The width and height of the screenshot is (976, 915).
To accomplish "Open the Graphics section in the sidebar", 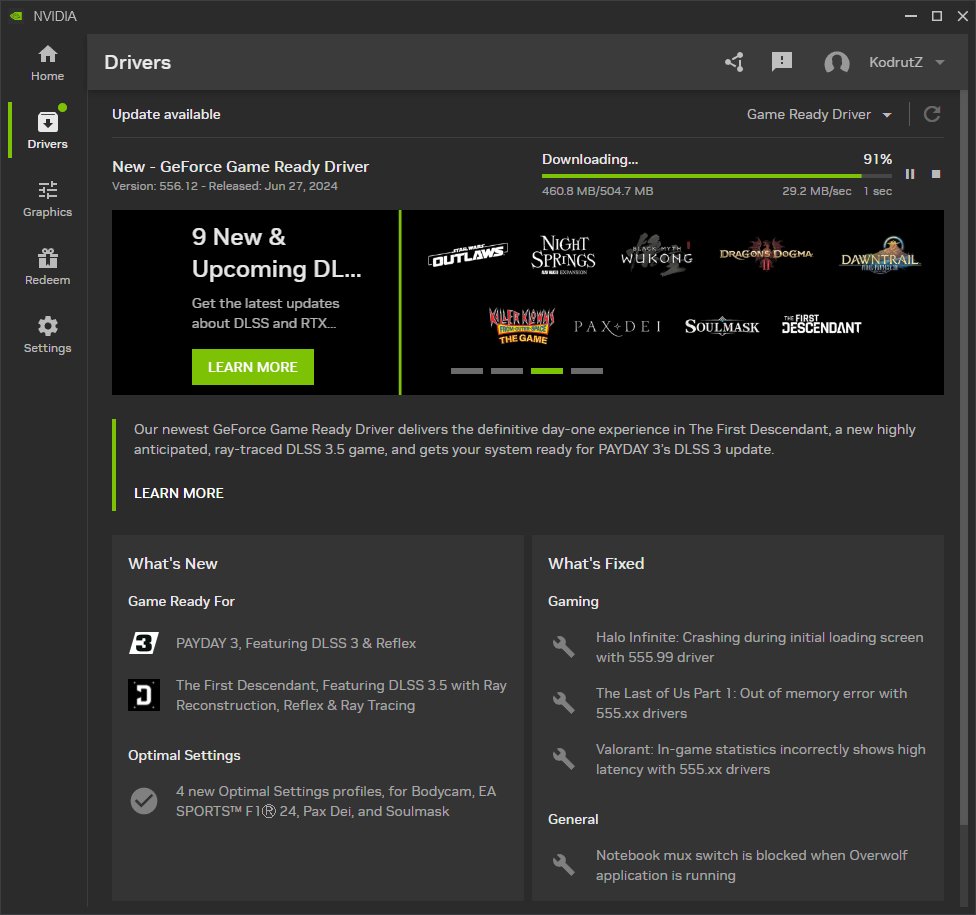I will click(x=47, y=199).
